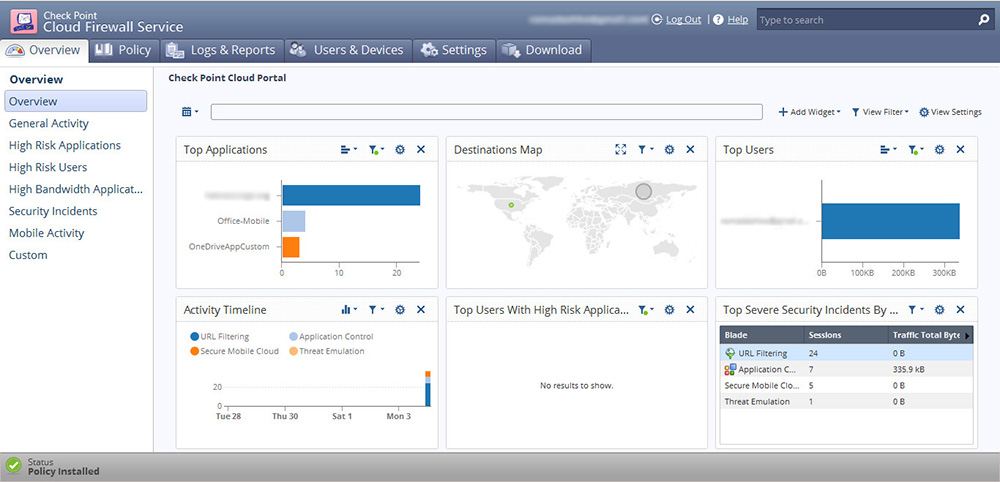Click the Log Out link

[x=684, y=20]
